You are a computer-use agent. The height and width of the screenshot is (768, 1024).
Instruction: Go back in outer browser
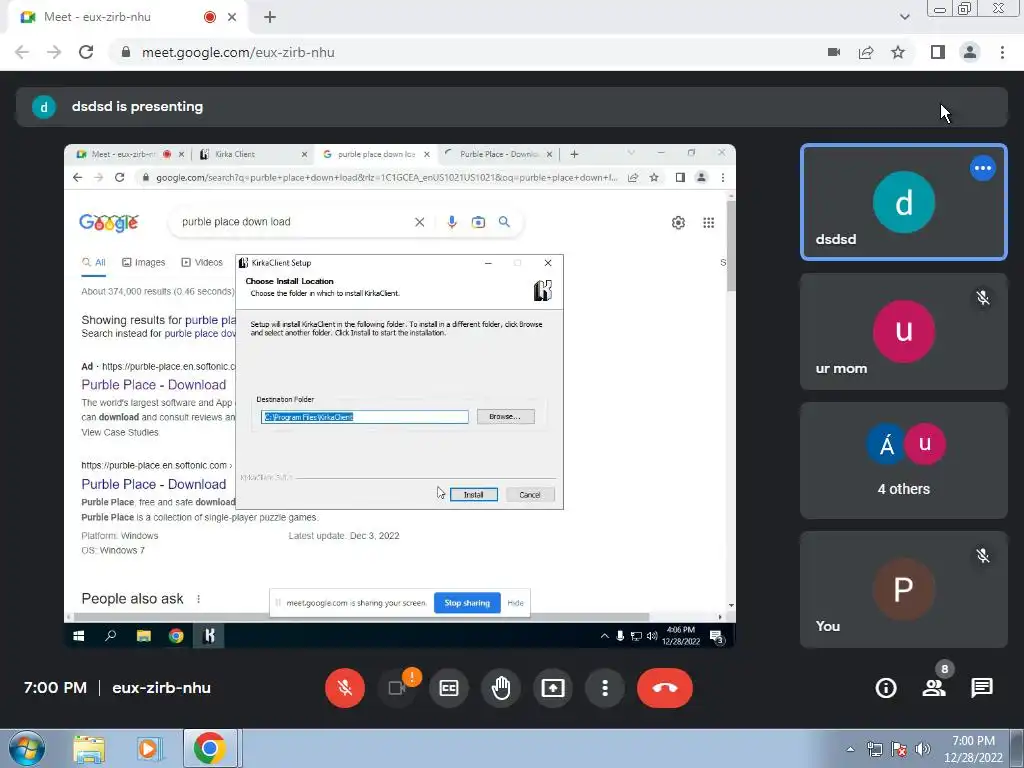tap(22, 52)
